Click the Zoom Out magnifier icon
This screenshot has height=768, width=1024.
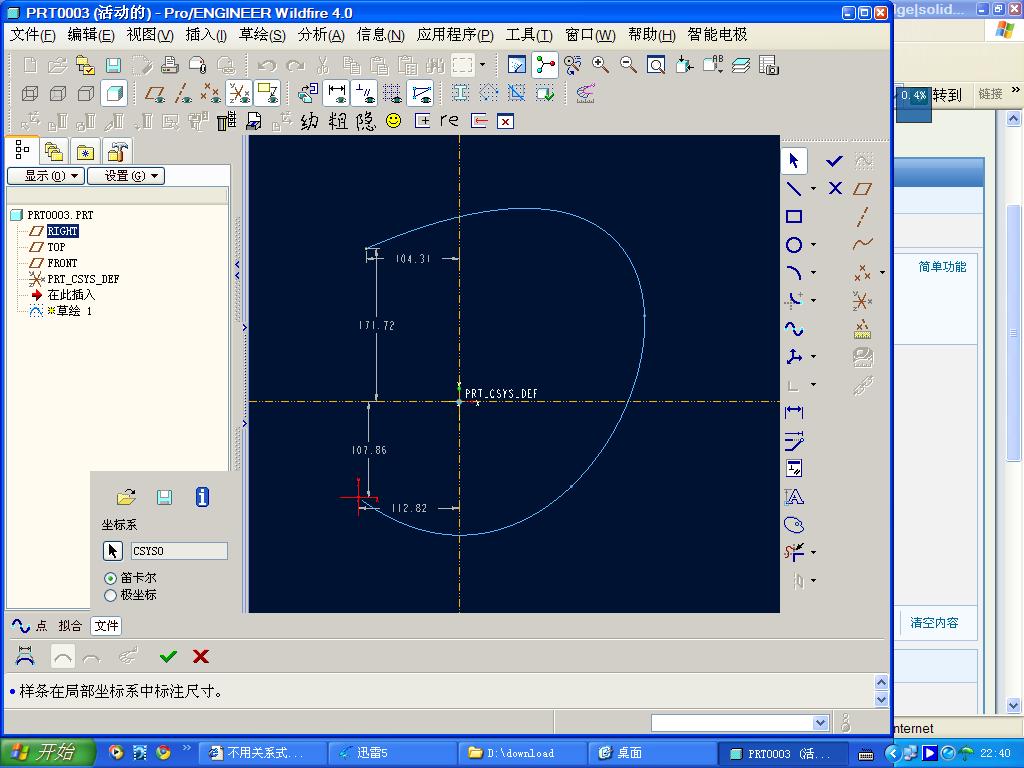pyautogui.click(x=628, y=65)
